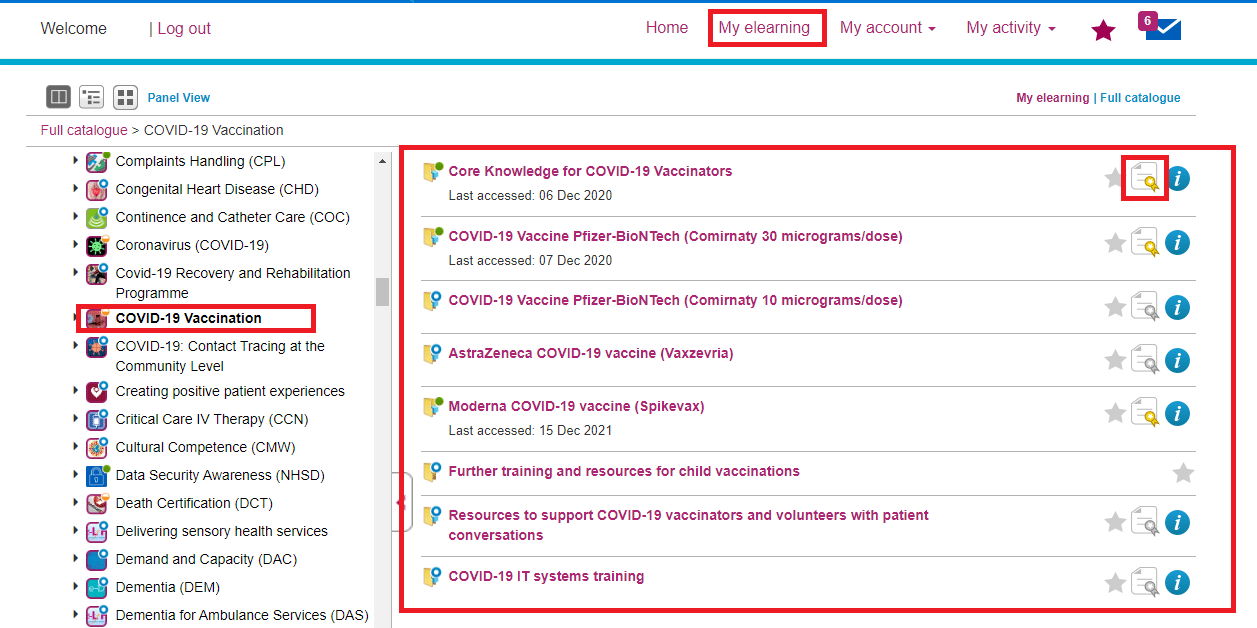Open certificate icon for AstraZeneca COVID-19 vaccine

(1145, 360)
